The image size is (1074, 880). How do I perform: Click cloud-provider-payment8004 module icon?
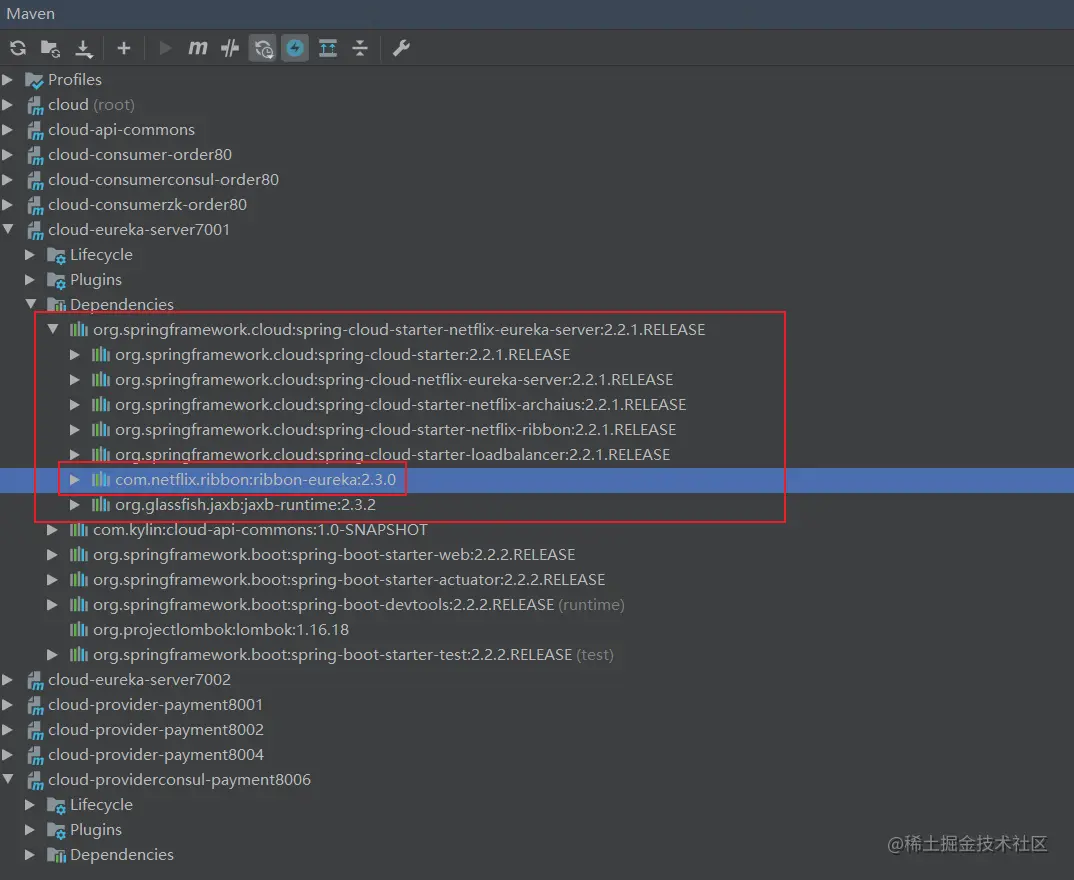(35, 755)
